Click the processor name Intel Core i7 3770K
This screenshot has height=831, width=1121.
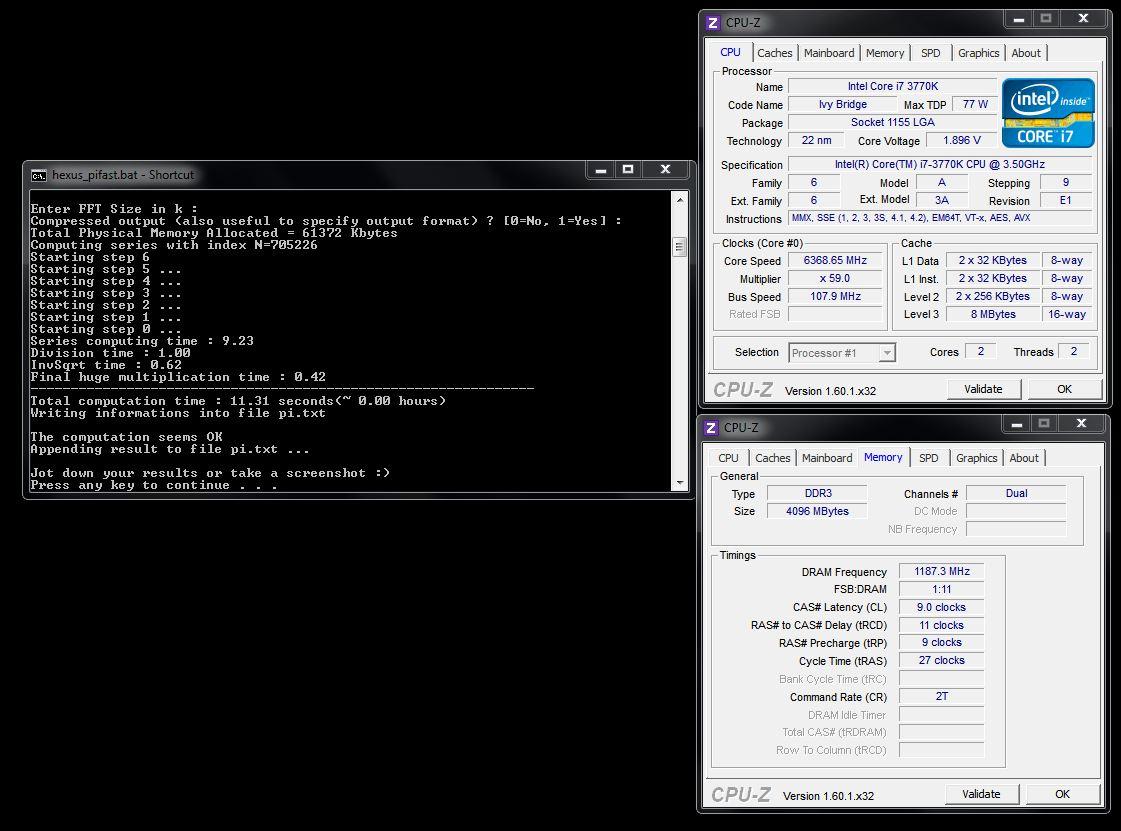click(892, 87)
